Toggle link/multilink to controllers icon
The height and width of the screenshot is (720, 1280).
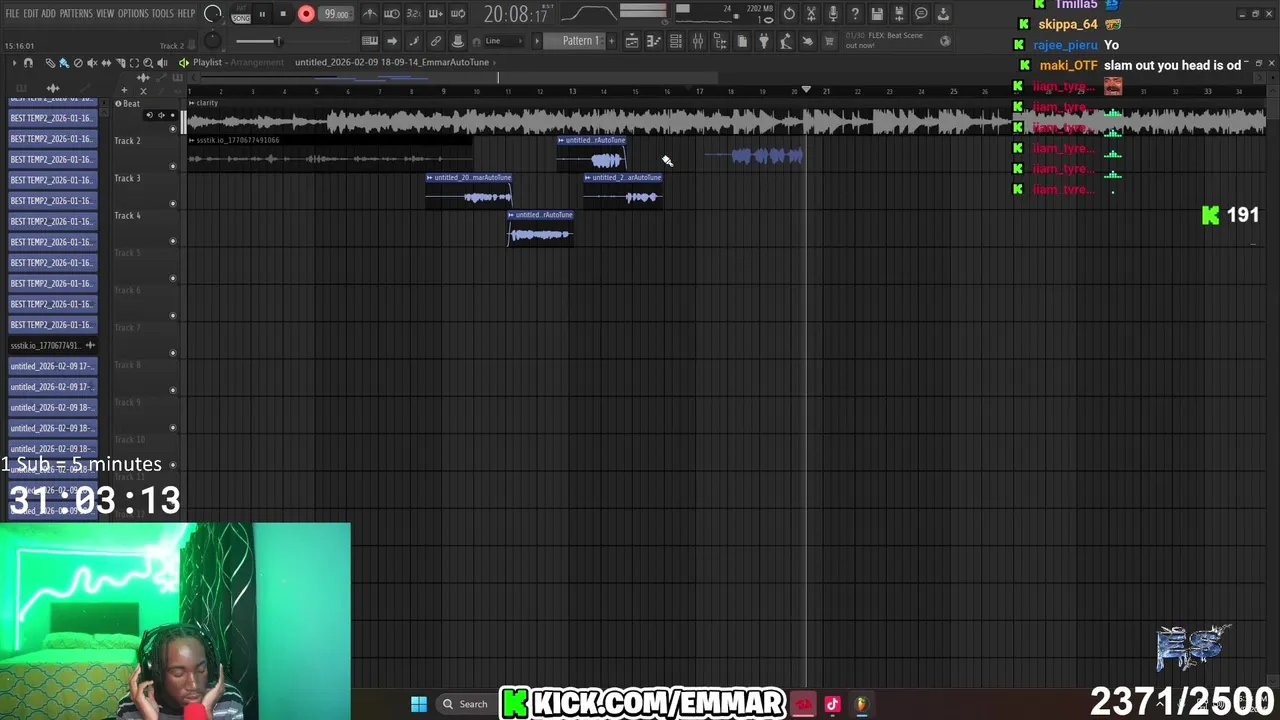[436, 41]
